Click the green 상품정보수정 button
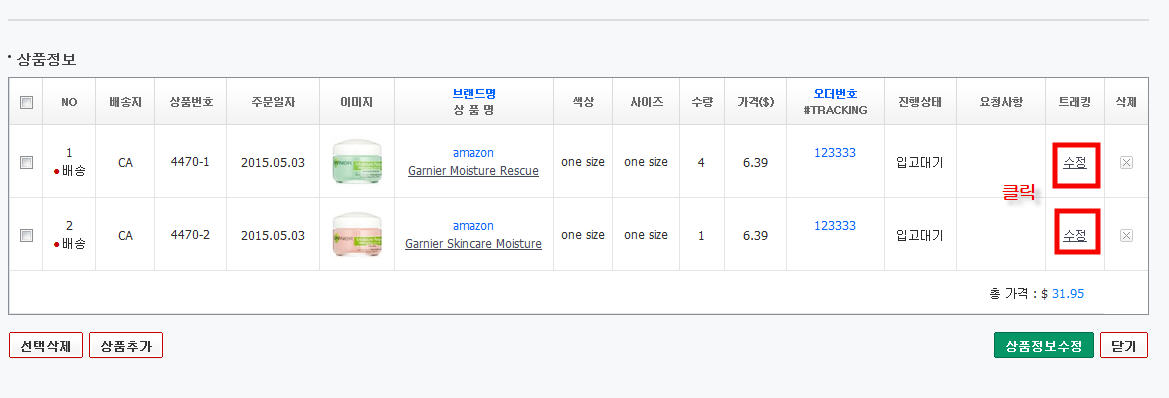Viewport: 1169px width, 398px height. tap(1044, 346)
